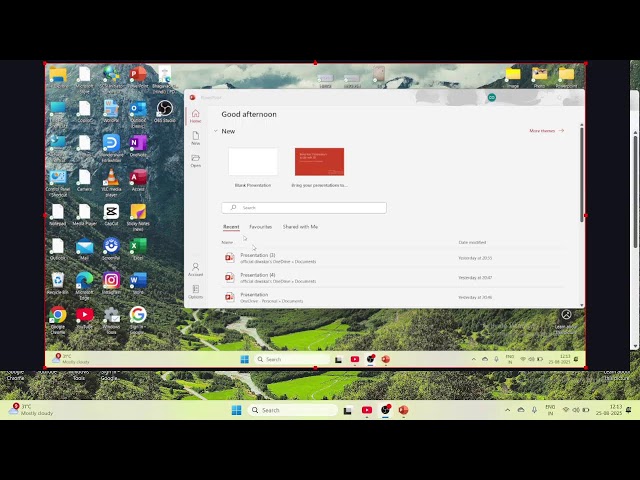Sort files by the Name column header
Viewport: 640px width, 480px height.
[x=227, y=242]
